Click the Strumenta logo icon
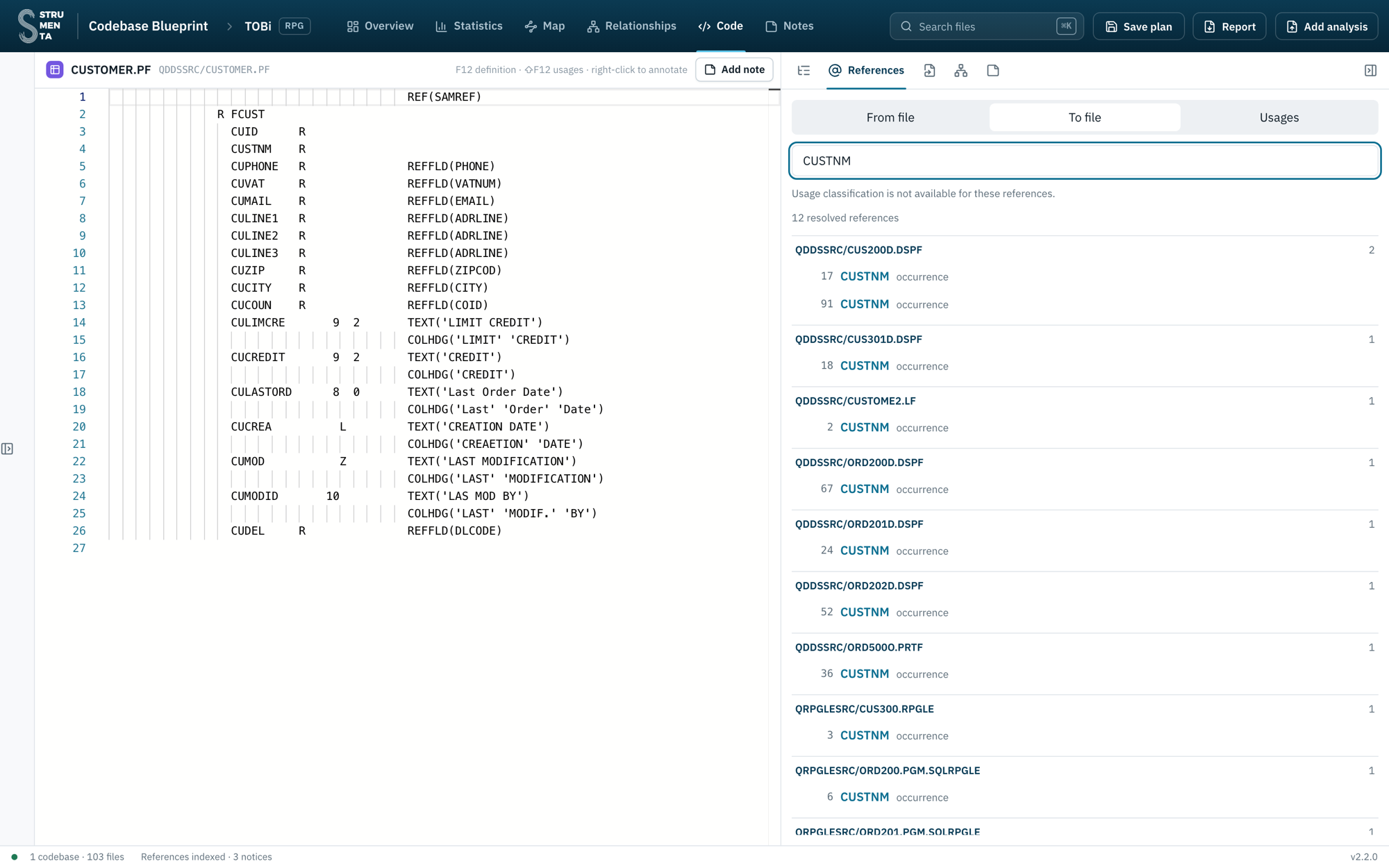The width and height of the screenshot is (1389, 868). (x=40, y=26)
